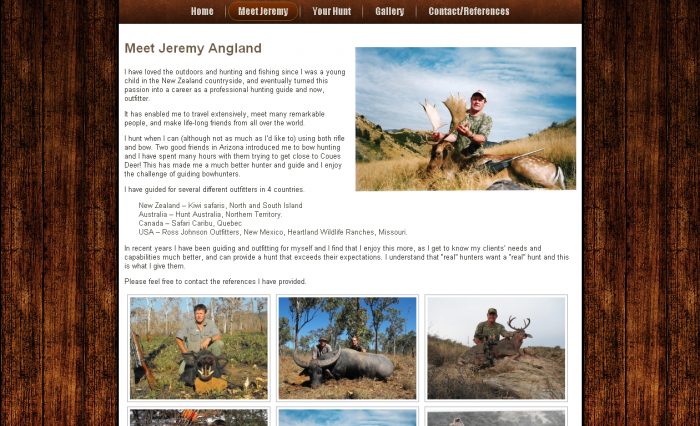Click the Meet Jeremy Angland heading

click(x=193, y=48)
